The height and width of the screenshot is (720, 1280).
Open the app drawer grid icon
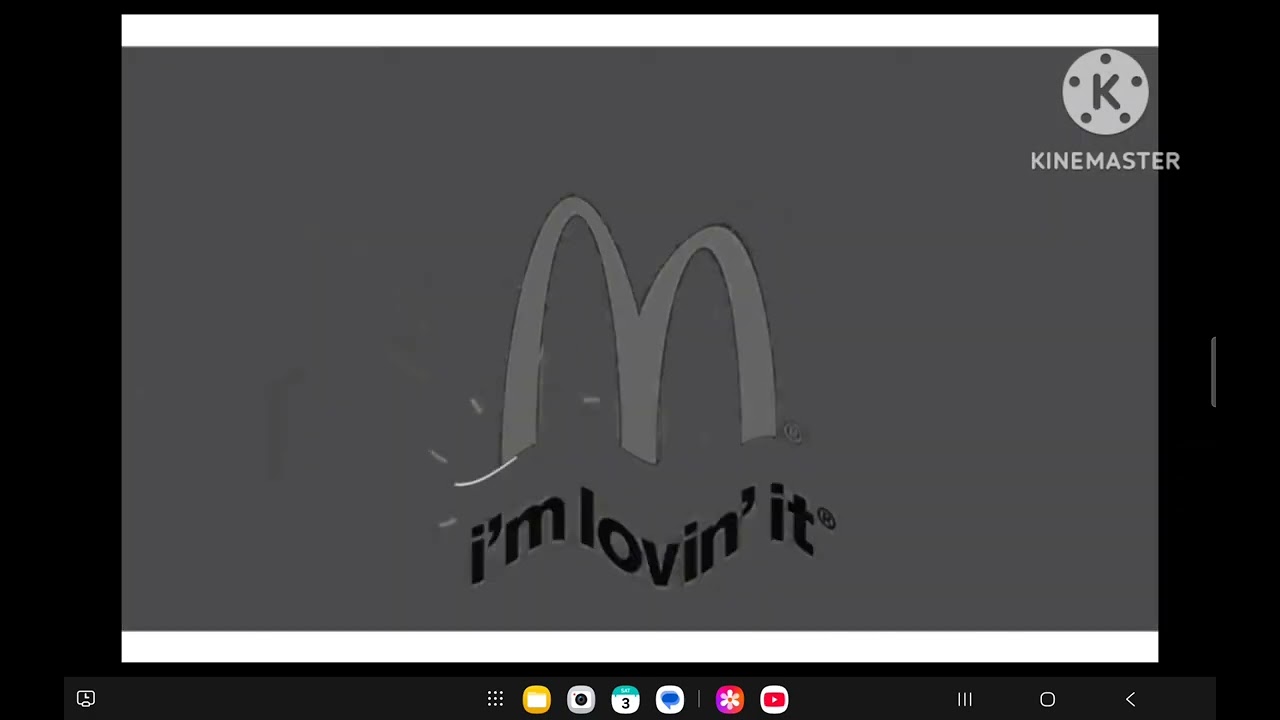coord(495,699)
